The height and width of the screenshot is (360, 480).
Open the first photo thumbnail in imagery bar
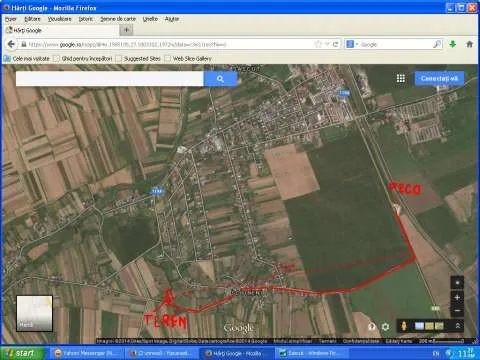[419, 326]
